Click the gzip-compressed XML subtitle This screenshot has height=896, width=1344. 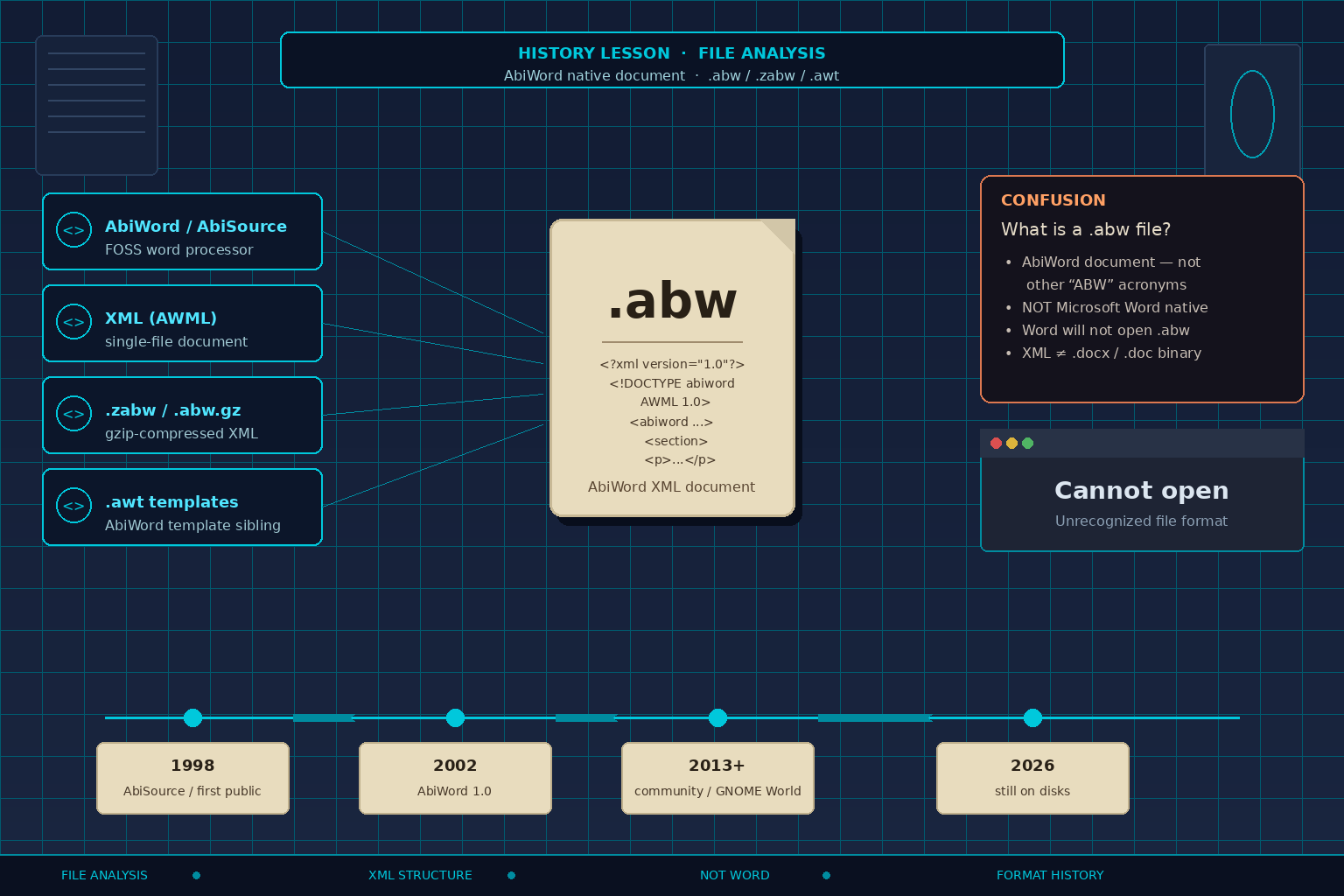click(x=181, y=433)
